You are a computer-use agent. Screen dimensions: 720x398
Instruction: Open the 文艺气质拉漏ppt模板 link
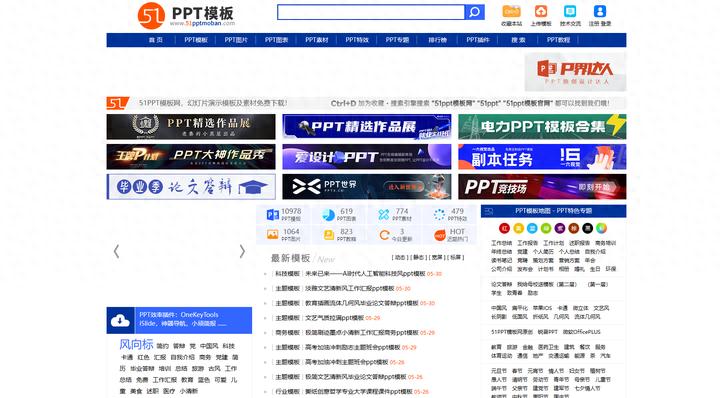click(334, 318)
